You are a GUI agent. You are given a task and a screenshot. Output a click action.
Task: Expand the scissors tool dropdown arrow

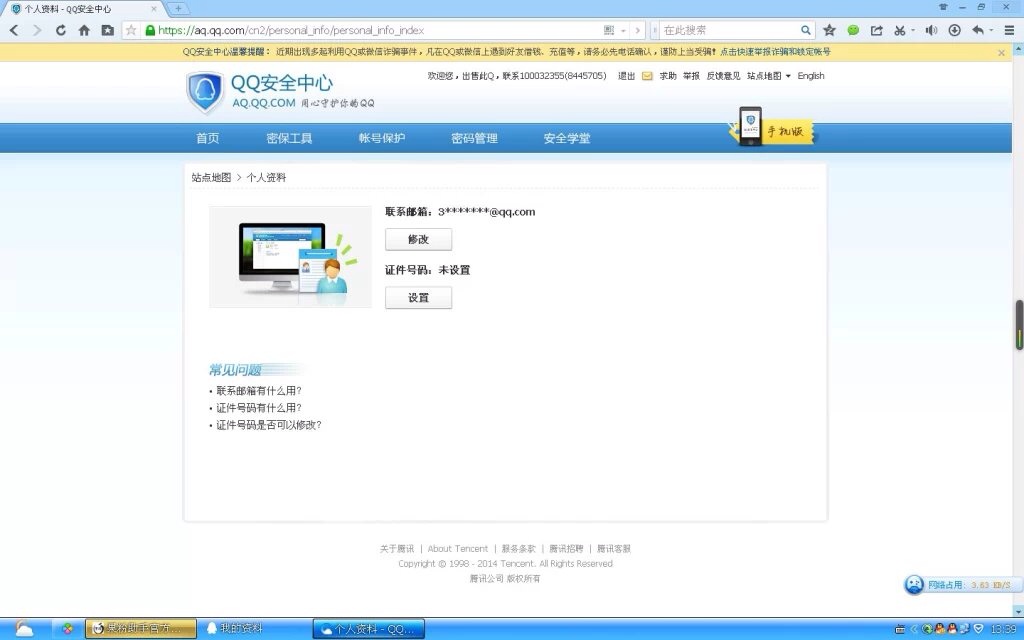pyautogui.click(x=913, y=31)
